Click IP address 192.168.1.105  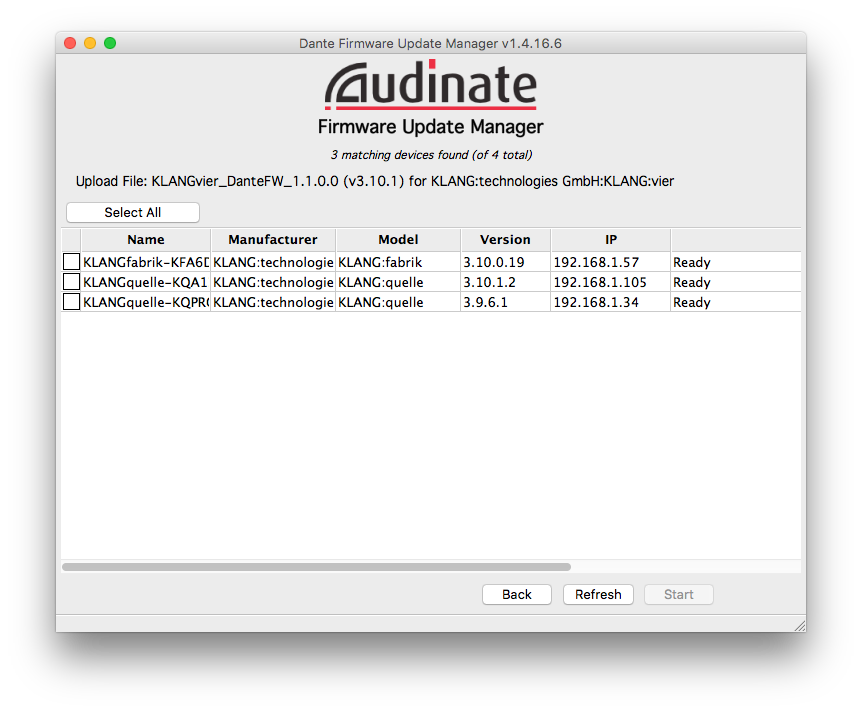pos(611,282)
